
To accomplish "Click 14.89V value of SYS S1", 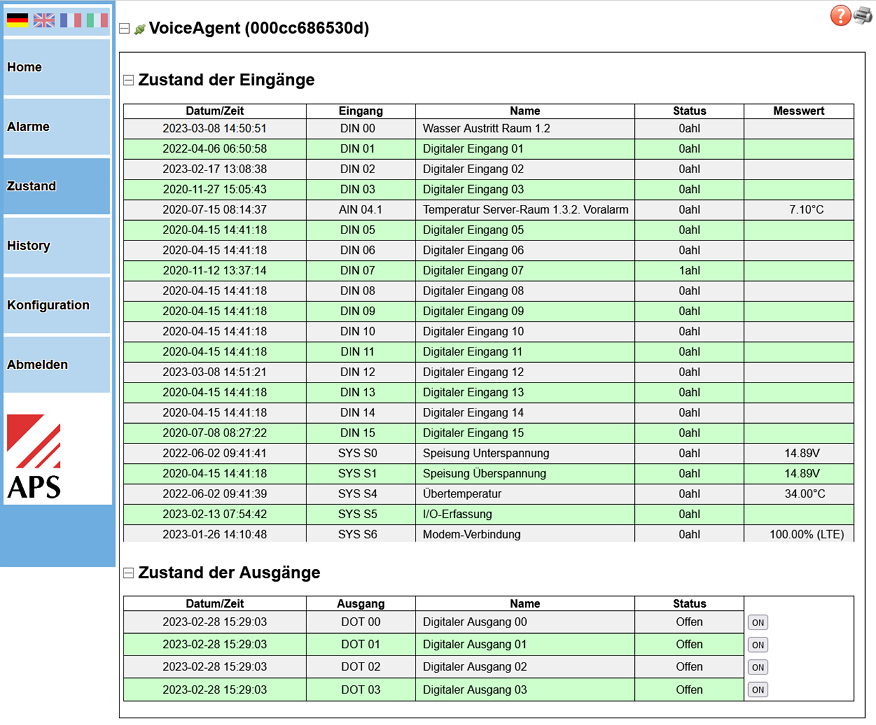I will pos(802,474).
